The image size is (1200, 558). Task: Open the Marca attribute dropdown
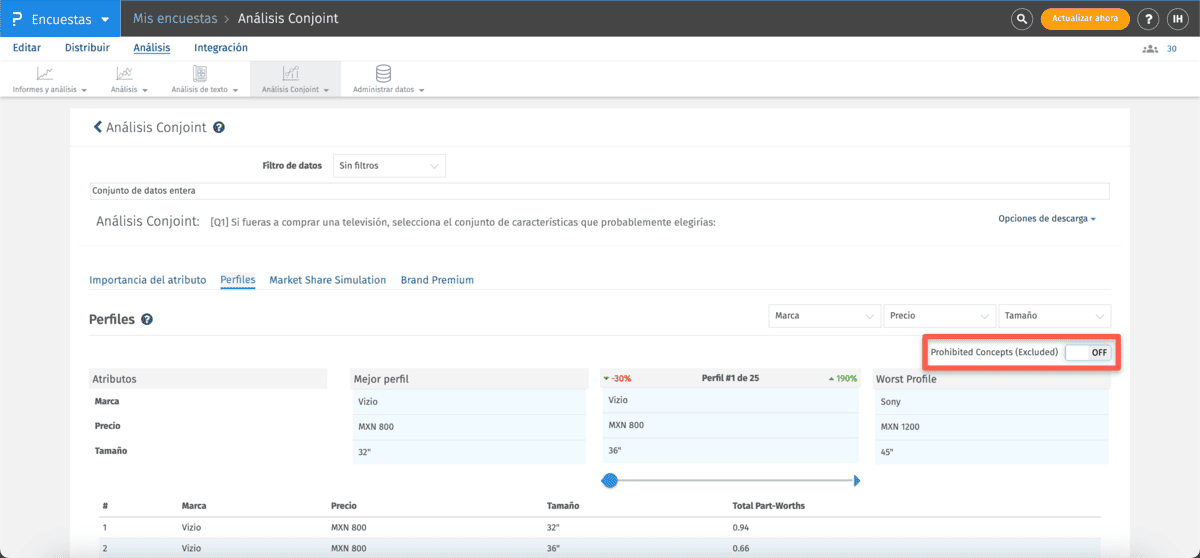(825, 316)
